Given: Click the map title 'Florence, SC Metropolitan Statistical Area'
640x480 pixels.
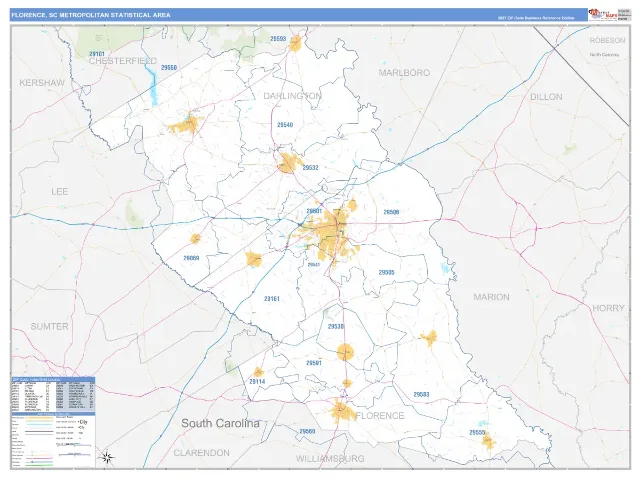Looking at the screenshot, I should click(91, 15).
